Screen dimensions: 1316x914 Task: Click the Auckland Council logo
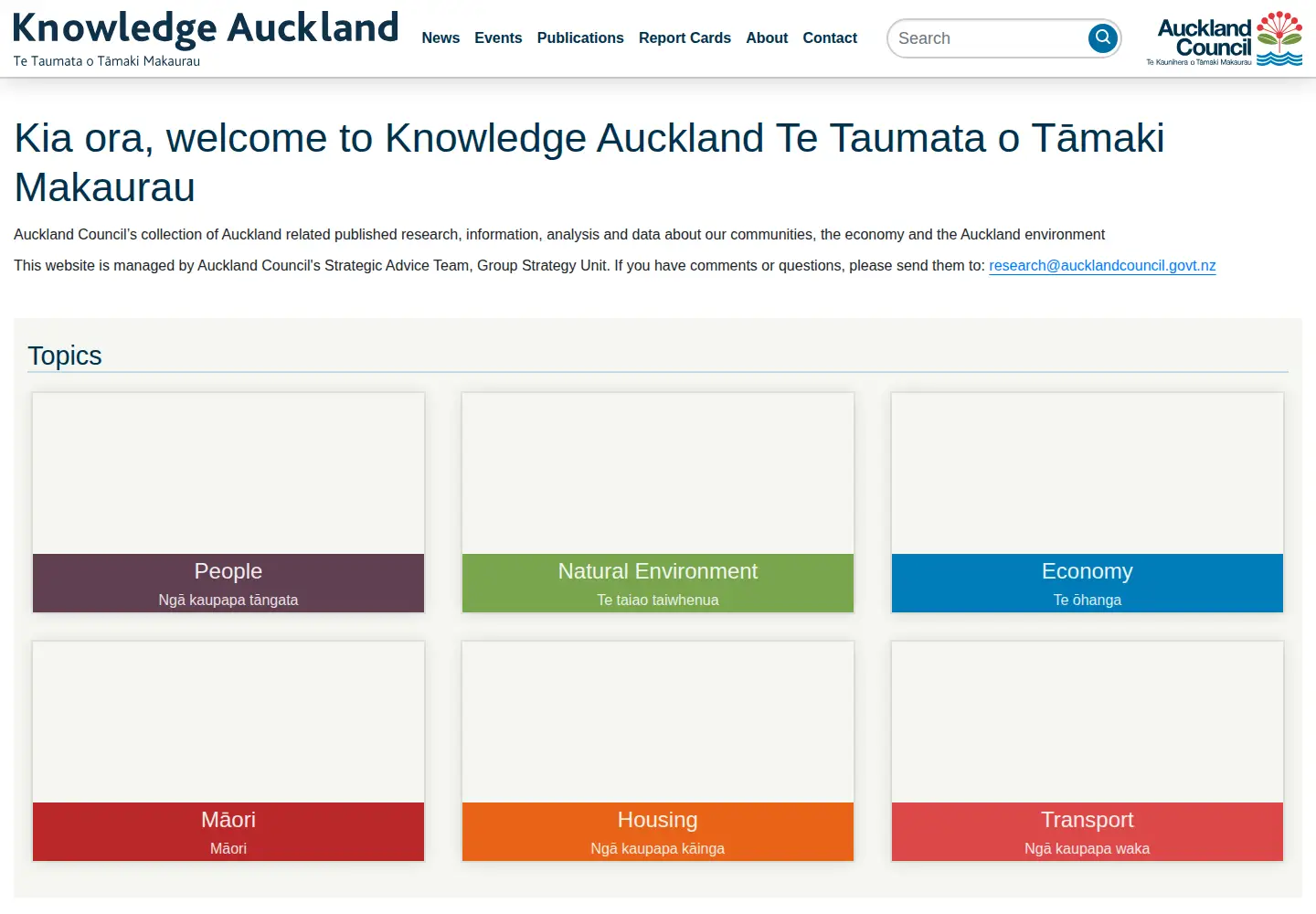1225,38
